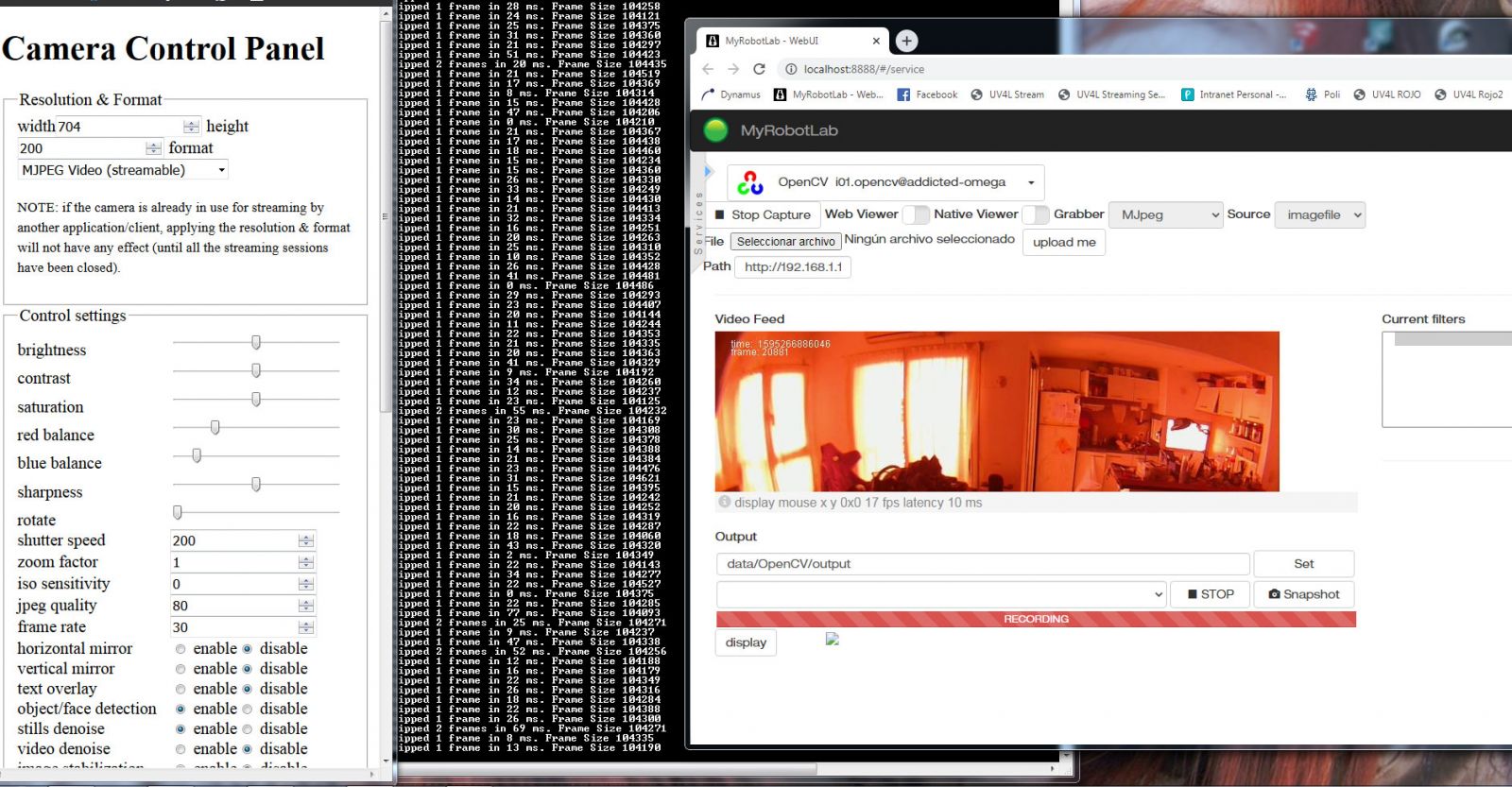This screenshot has height=787, width=1512.
Task: Toggle the Web Viewer switch
Action: pos(916,214)
